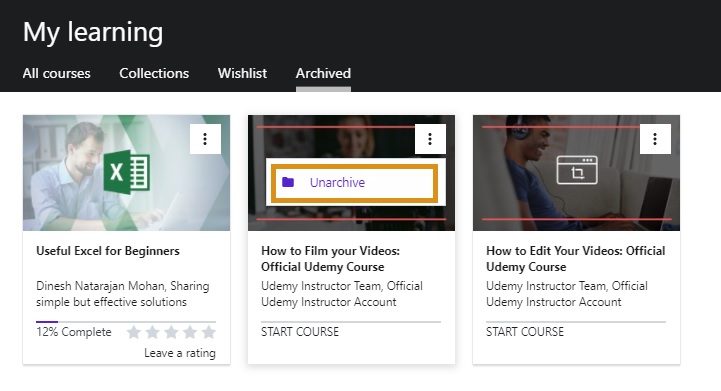The height and width of the screenshot is (391, 721).
Task: Click Dinesh Natarajan Mohan instructor text
Action: [123, 294]
